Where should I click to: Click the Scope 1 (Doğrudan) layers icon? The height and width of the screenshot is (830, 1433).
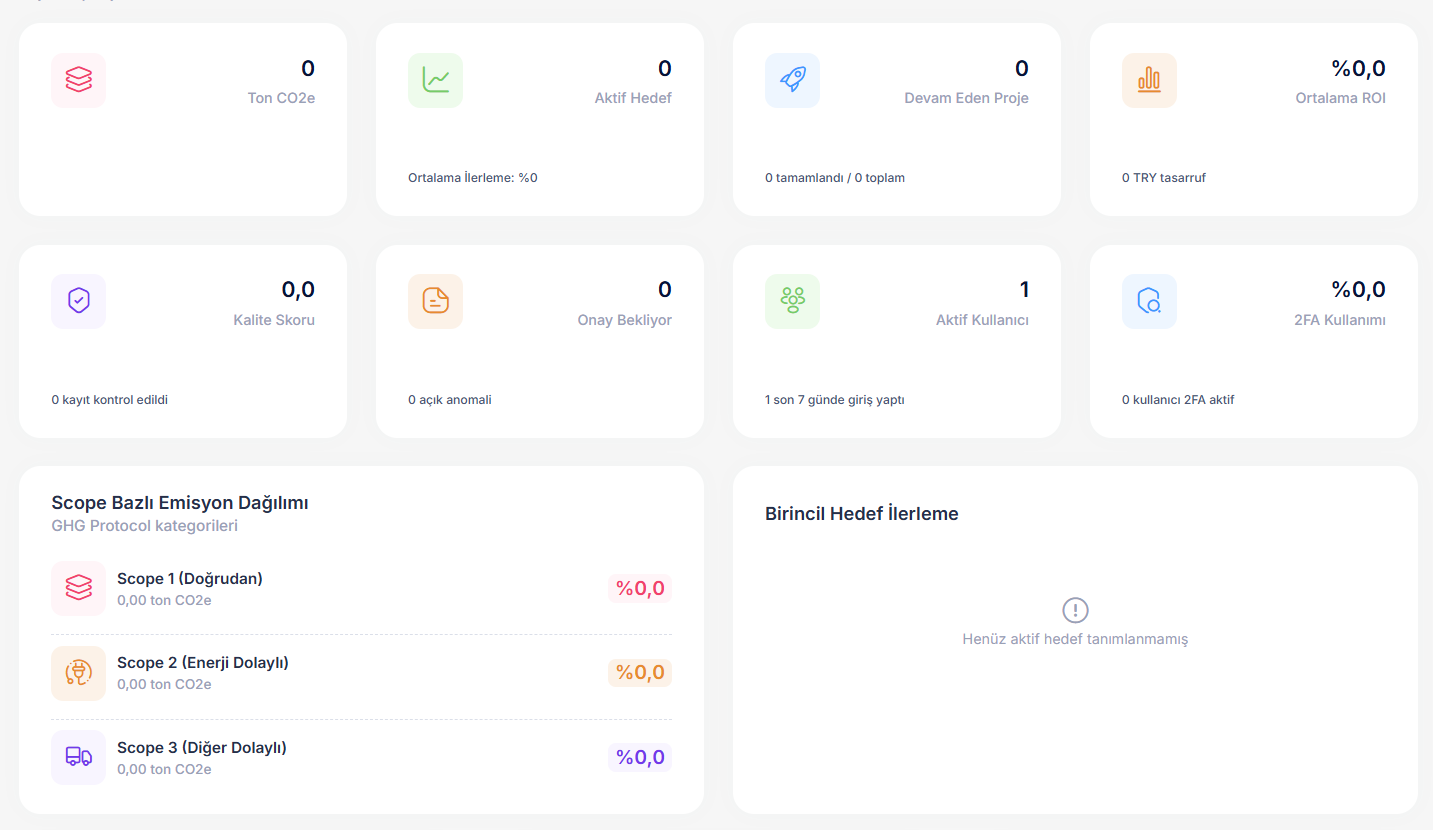(x=78, y=588)
